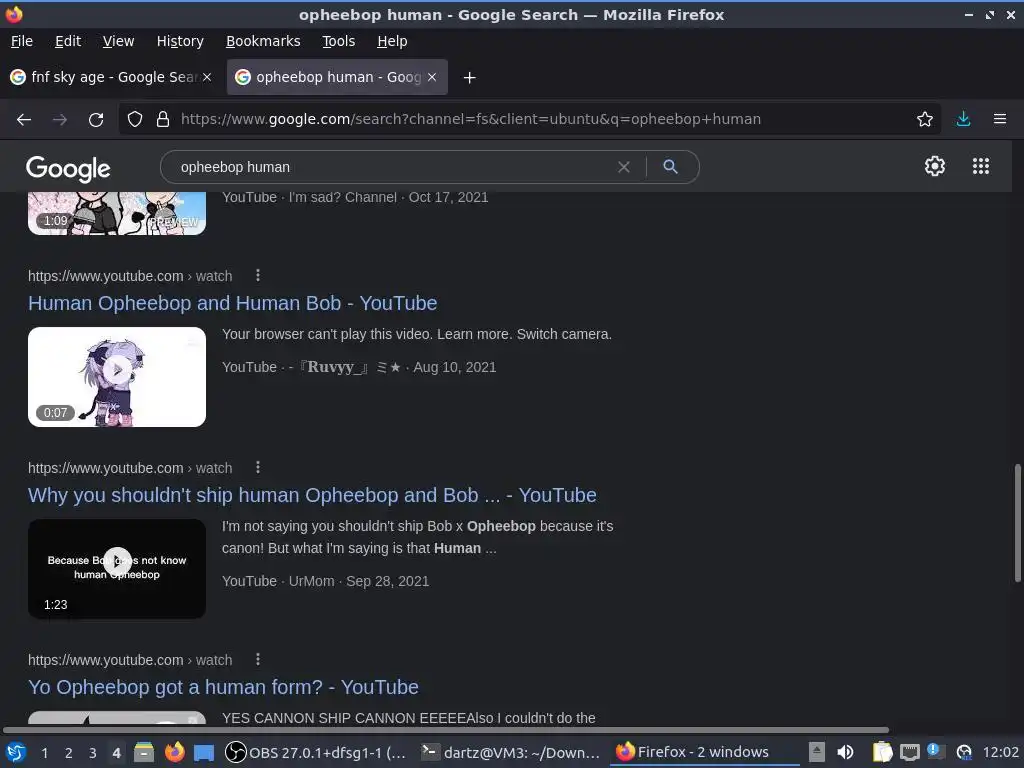This screenshot has width=1024, height=768.
Task: Open the Edit menu
Action: 68,41
